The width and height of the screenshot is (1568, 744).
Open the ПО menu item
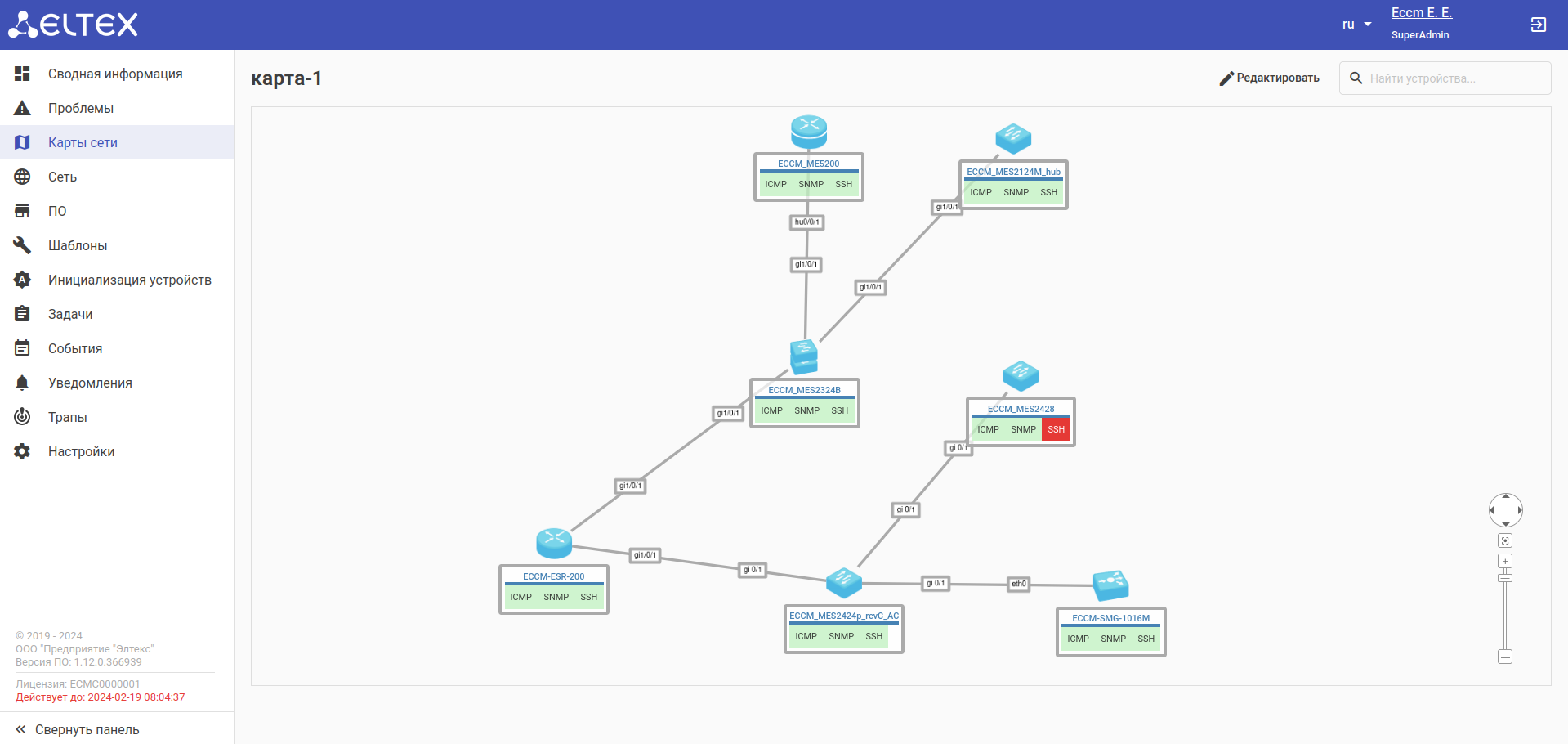coord(117,211)
